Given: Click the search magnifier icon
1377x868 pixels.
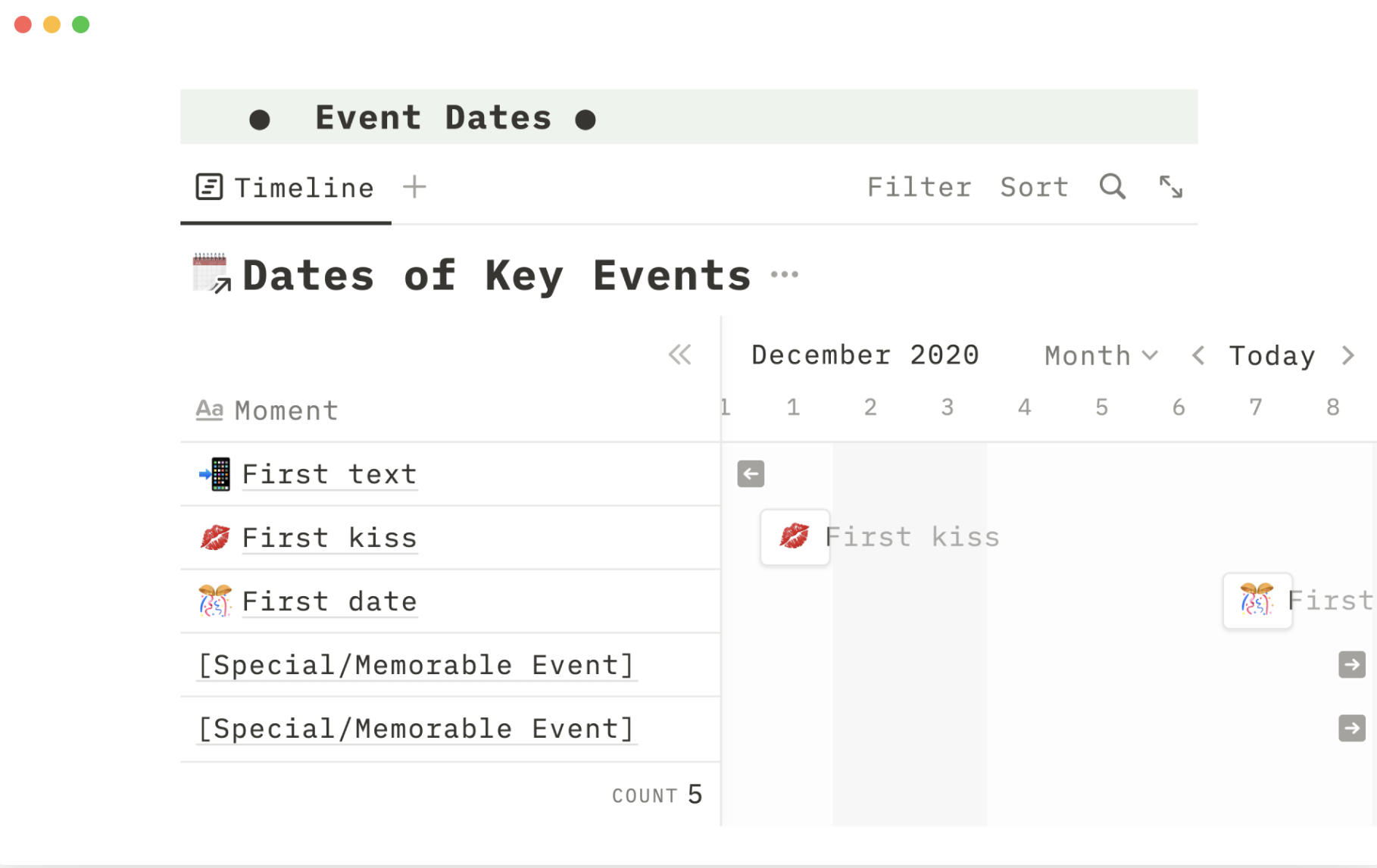Looking at the screenshot, I should click(x=1112, y=186).
